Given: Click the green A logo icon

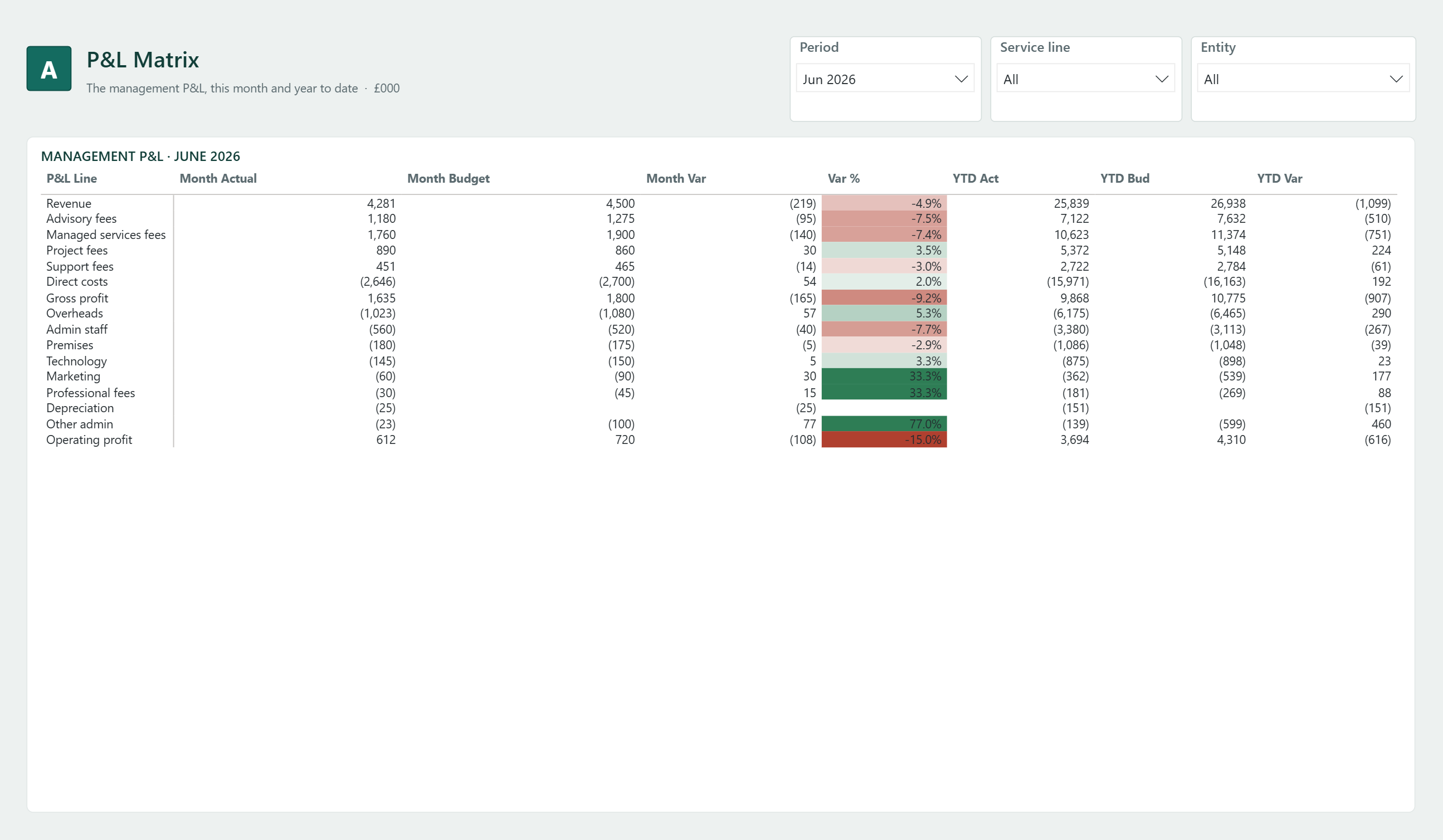Looking at the screenshot, I should coord(48,69).
